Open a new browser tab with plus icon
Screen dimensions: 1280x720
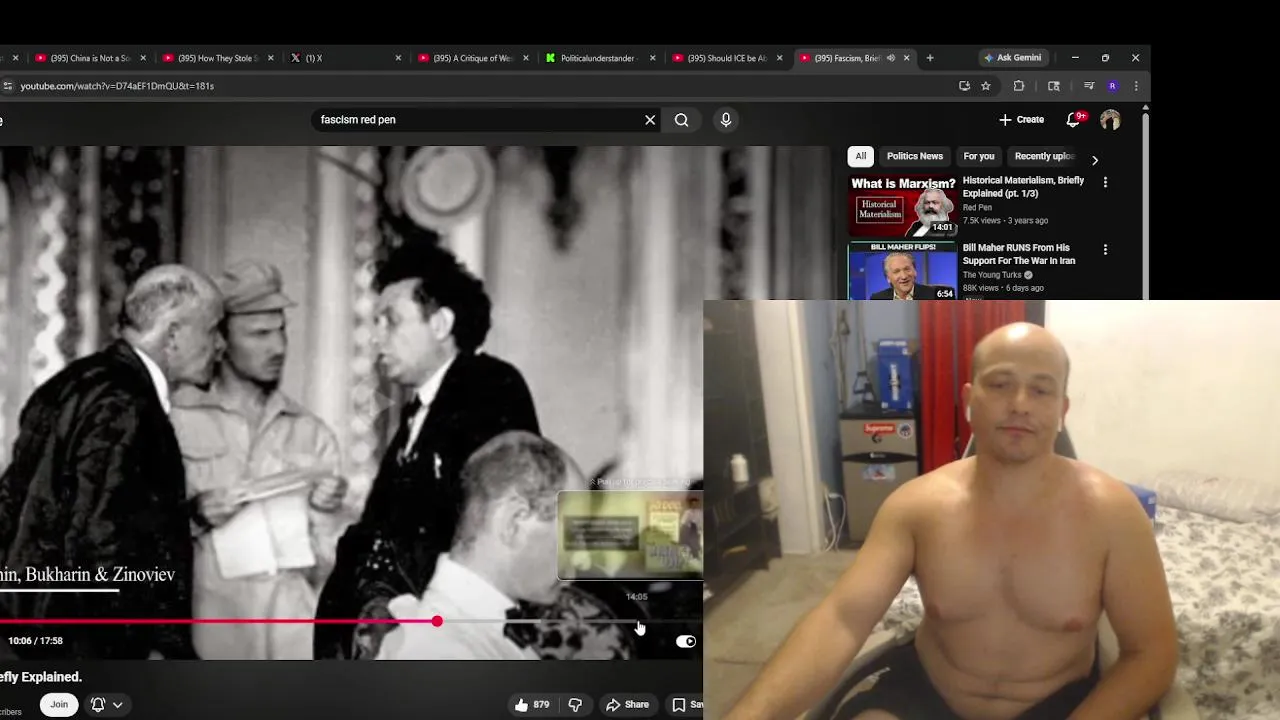coord(930,58)
